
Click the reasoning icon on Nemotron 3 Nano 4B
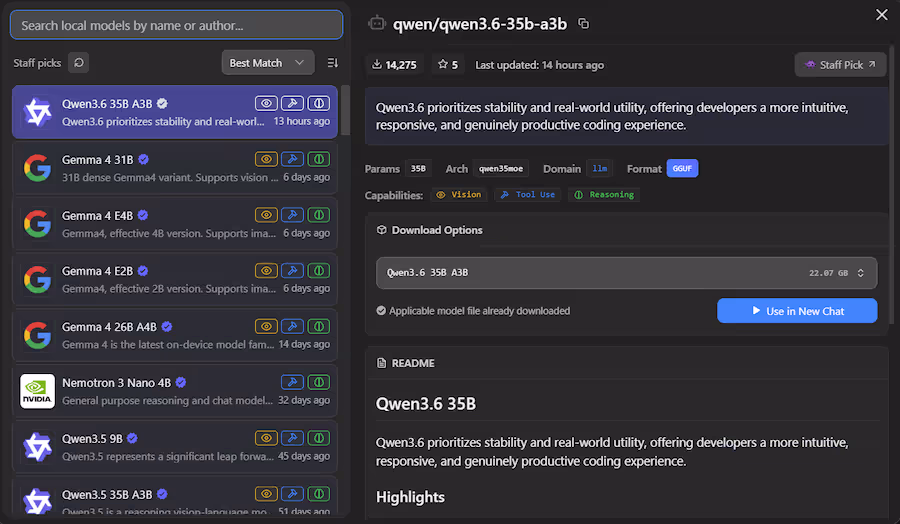pos(319,382)
